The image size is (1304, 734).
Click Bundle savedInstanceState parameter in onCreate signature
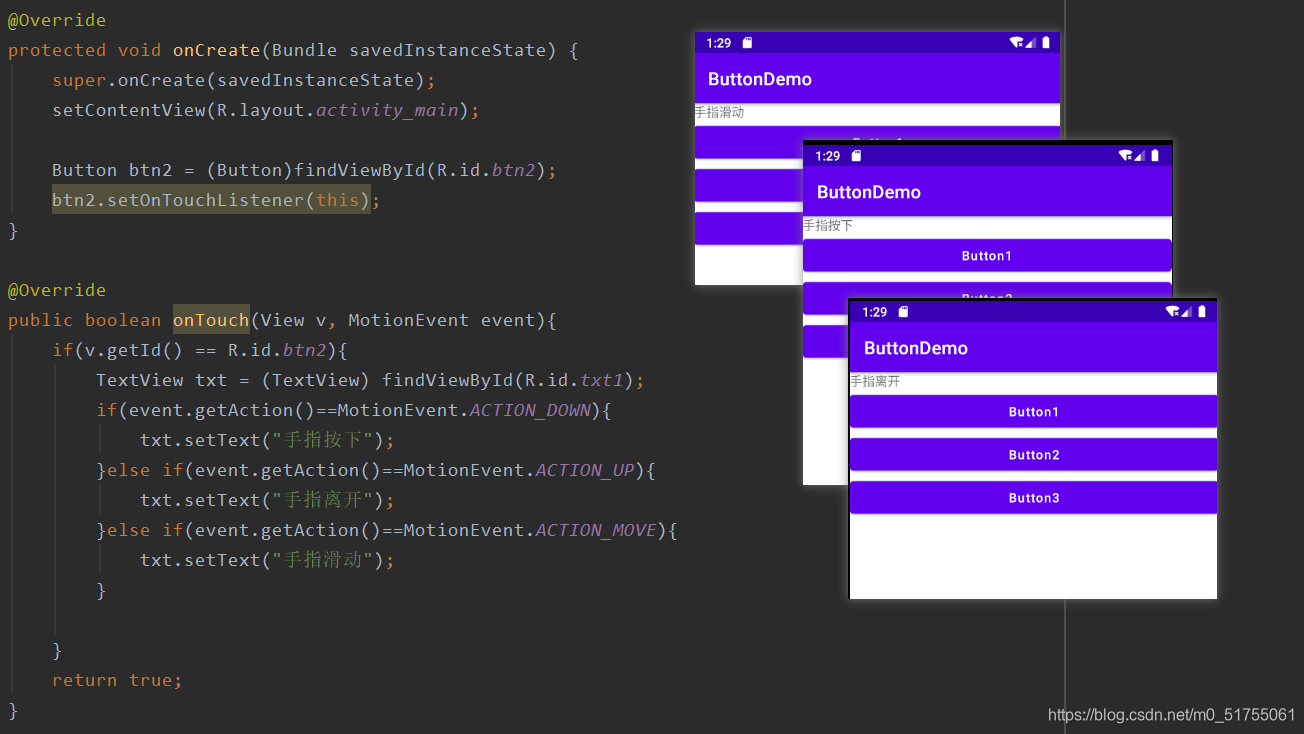point(408,50)
